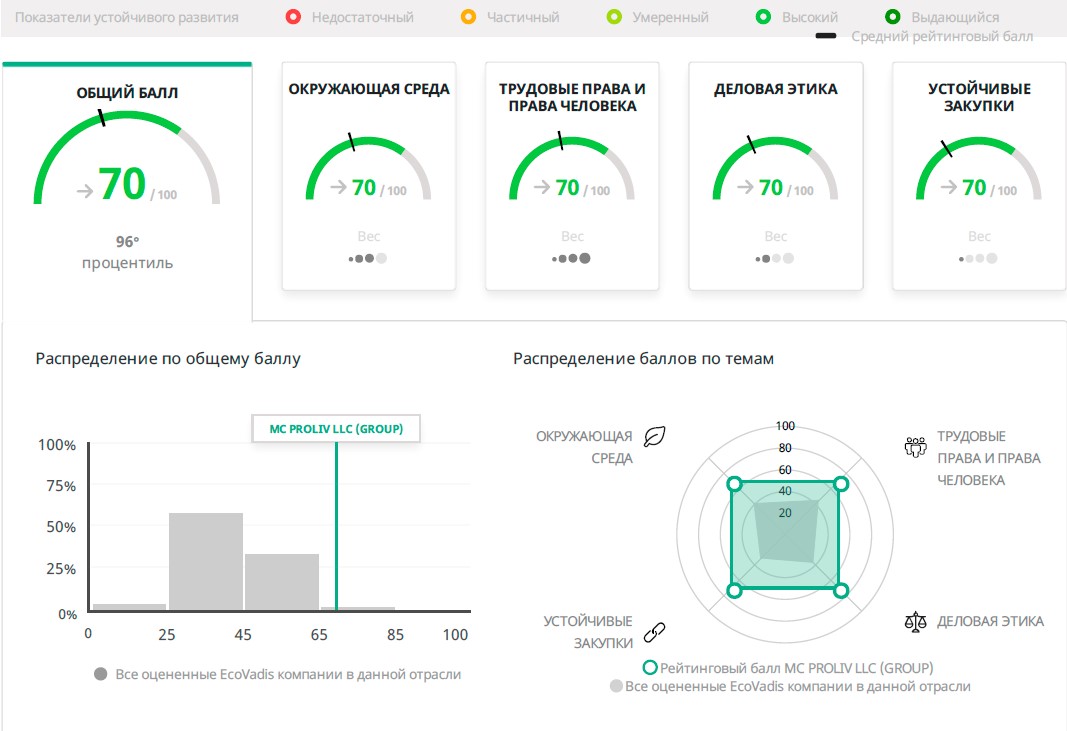
Task: Click the leaf icon beside ОКРУЖАЮЩАЯ СРЕДА radar label
Action: 654,437
